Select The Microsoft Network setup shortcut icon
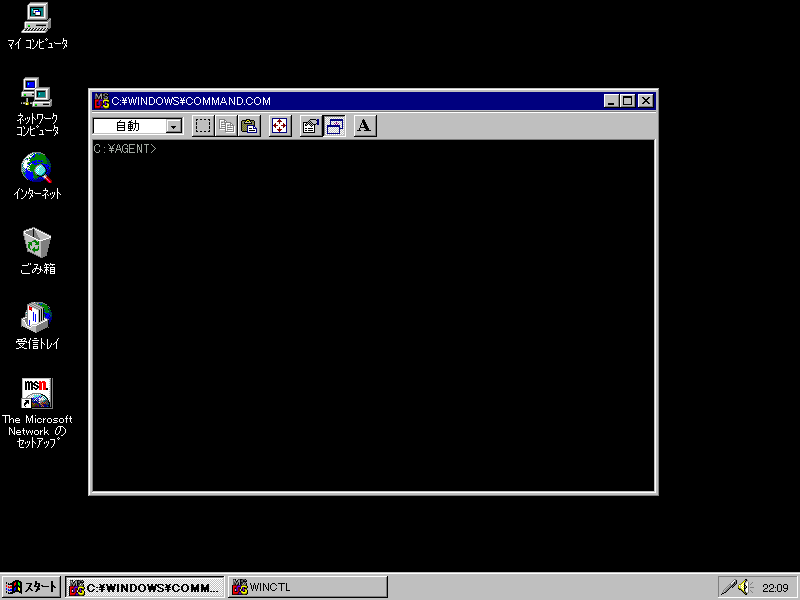 37,413
